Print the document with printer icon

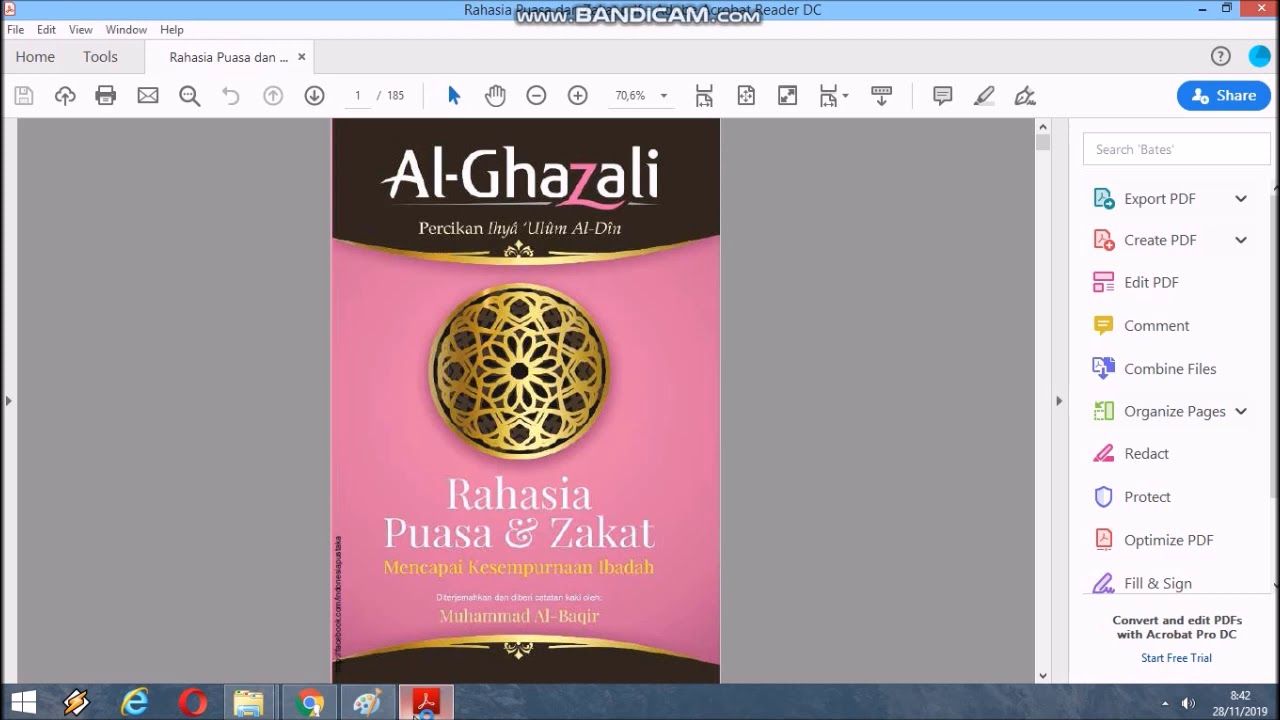tap(106, 96)
